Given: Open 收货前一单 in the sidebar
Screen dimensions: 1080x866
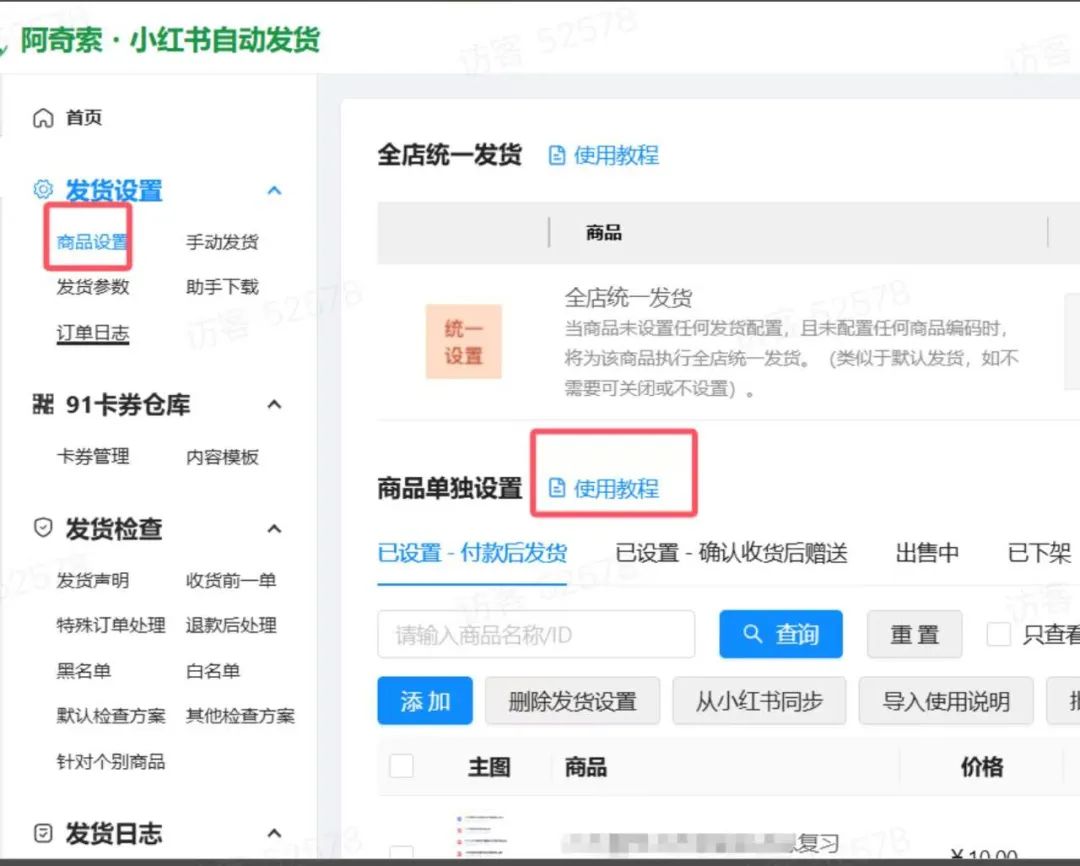Looking at the screenshot, I should (x=231, y=581).
